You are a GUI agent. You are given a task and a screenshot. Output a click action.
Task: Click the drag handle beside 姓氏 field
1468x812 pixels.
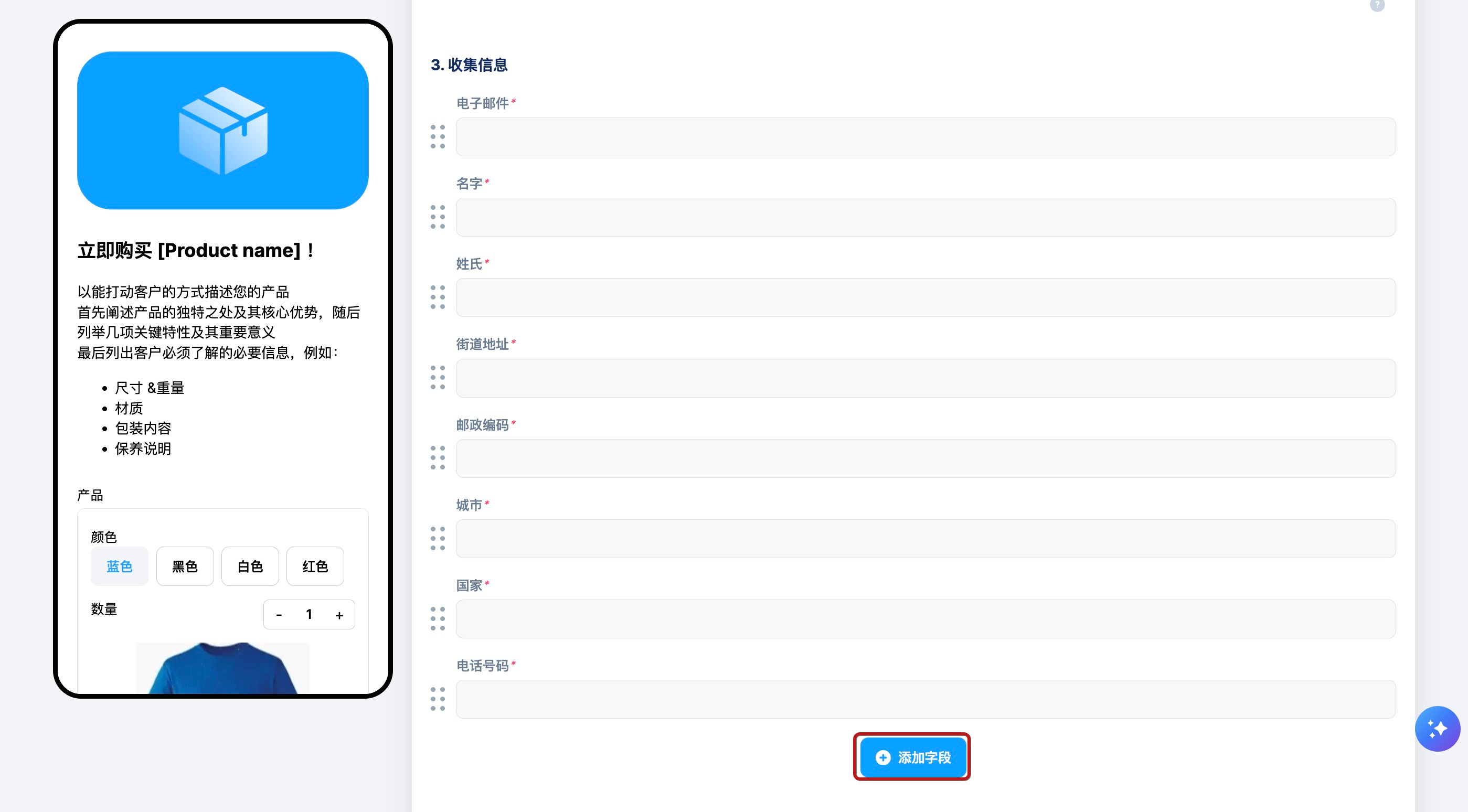tap(438, 297)
